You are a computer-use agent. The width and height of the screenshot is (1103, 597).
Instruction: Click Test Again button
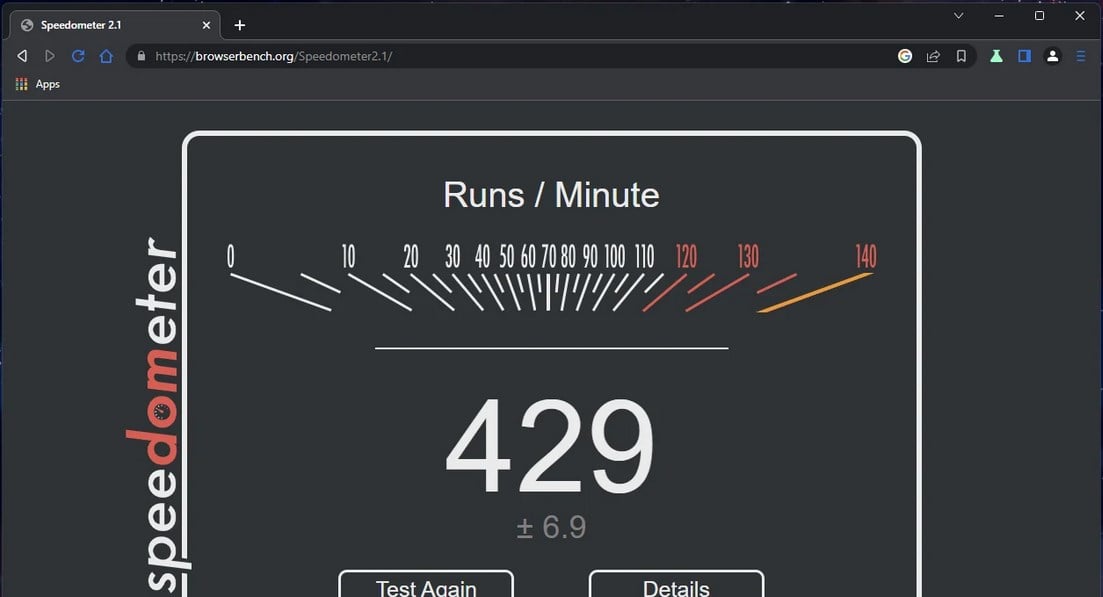426,584
